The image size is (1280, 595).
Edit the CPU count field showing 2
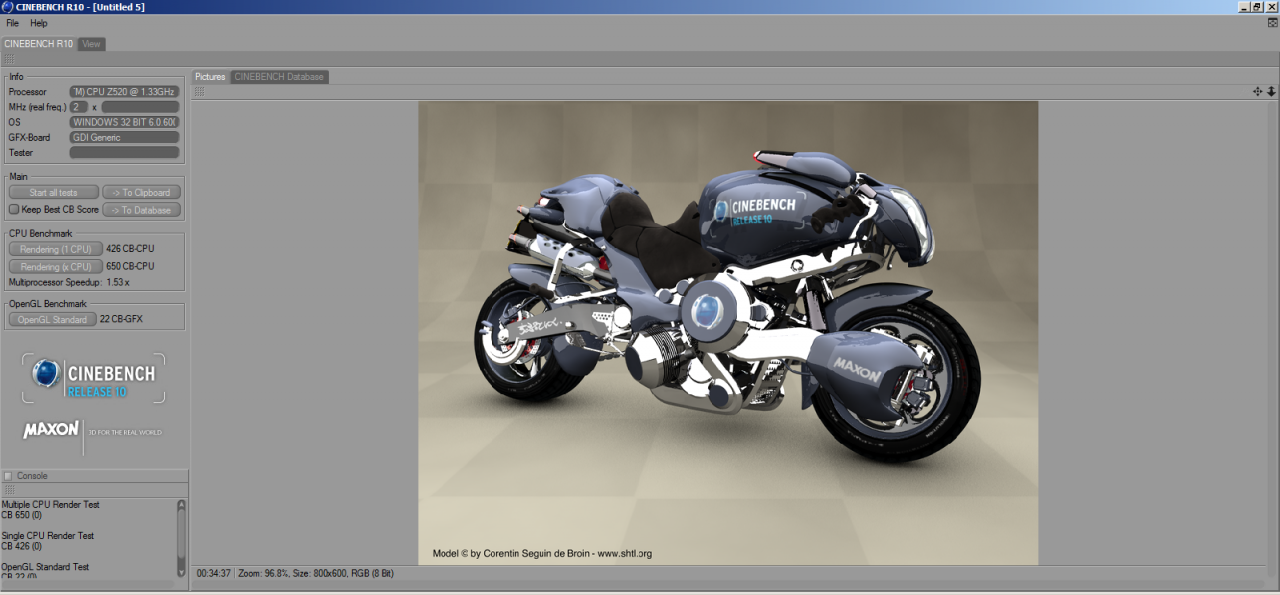coord(79,107)
